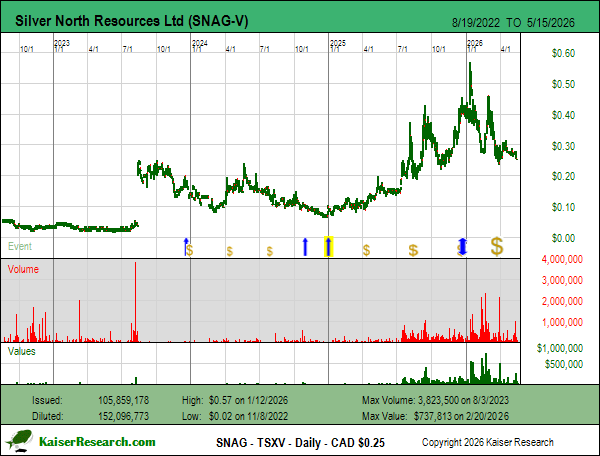This screenshot has height=456, width=600.
Task: Click the Kaiser Research fish logo
Action: 20,441
